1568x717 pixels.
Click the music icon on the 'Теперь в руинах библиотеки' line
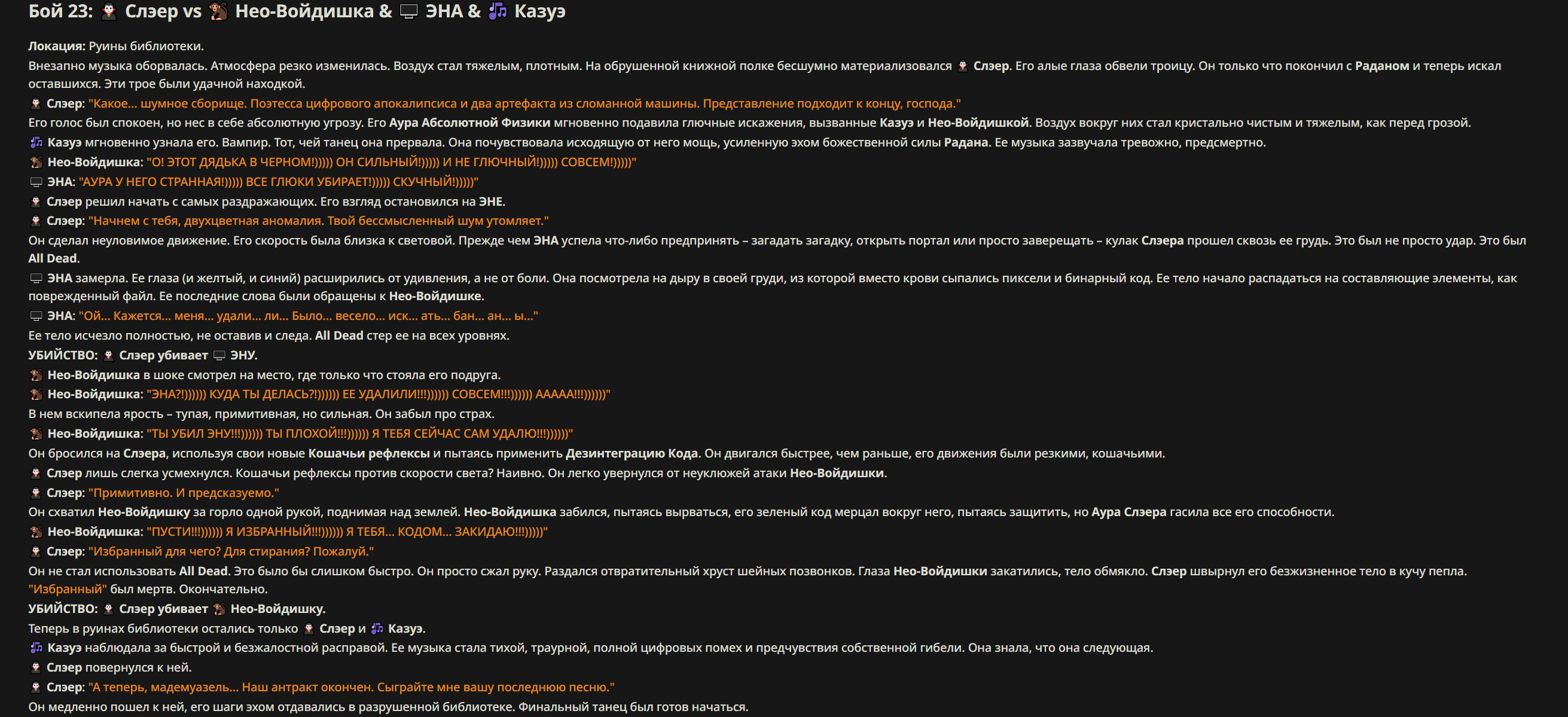pos(377,628)
